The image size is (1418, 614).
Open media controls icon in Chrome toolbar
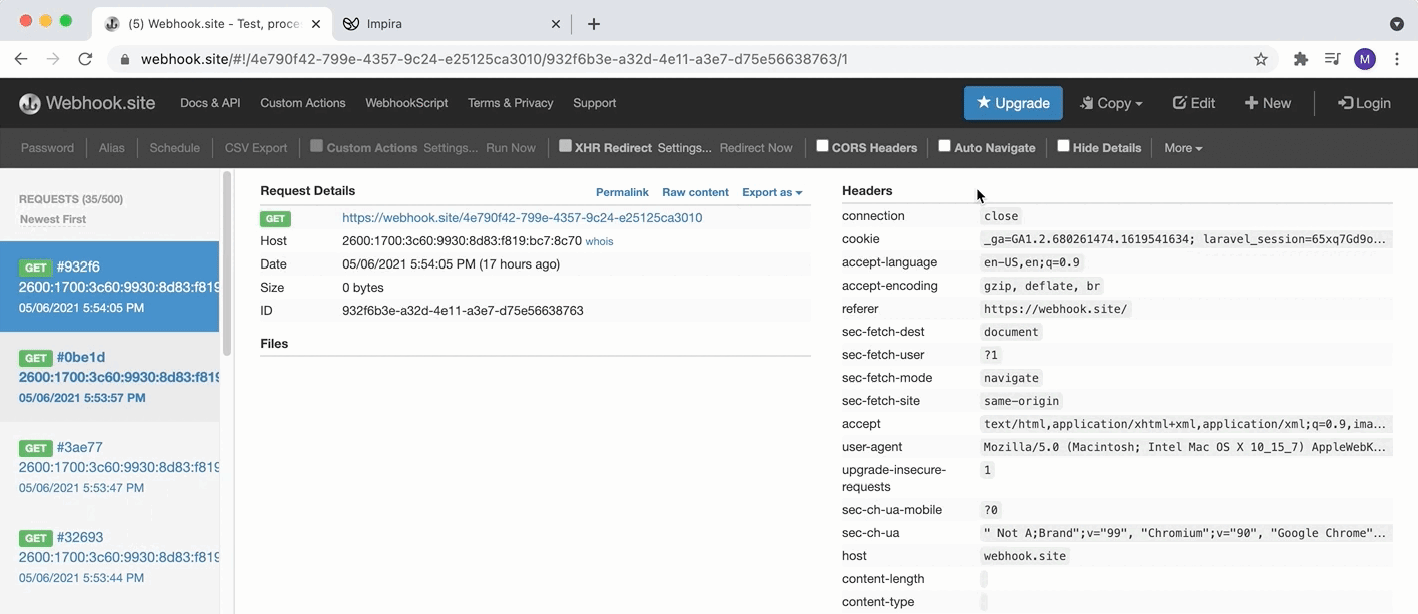tap(1332, 59)
